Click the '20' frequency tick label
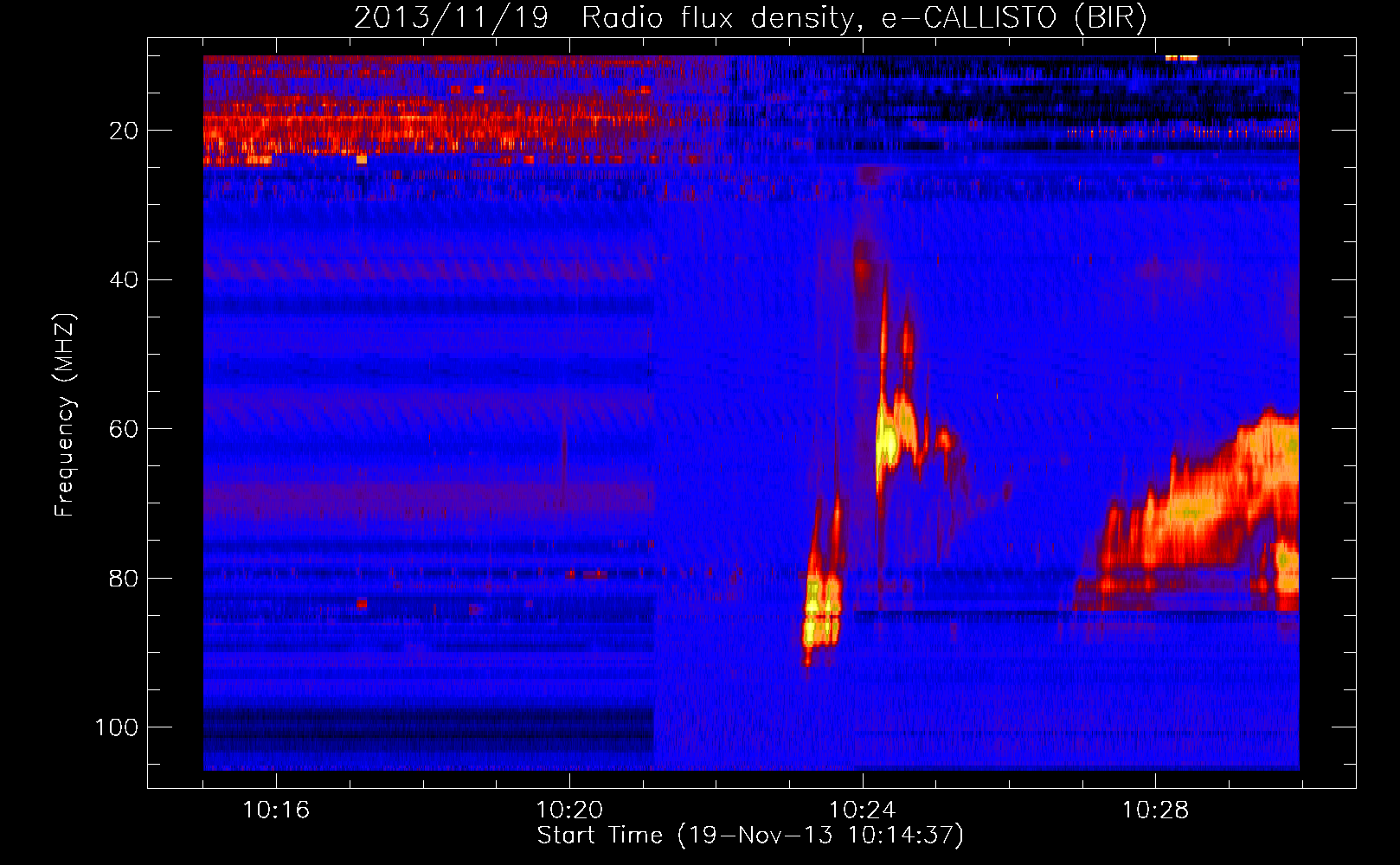This screenshot has height=865, width=1400. click(x=125, y=131)
